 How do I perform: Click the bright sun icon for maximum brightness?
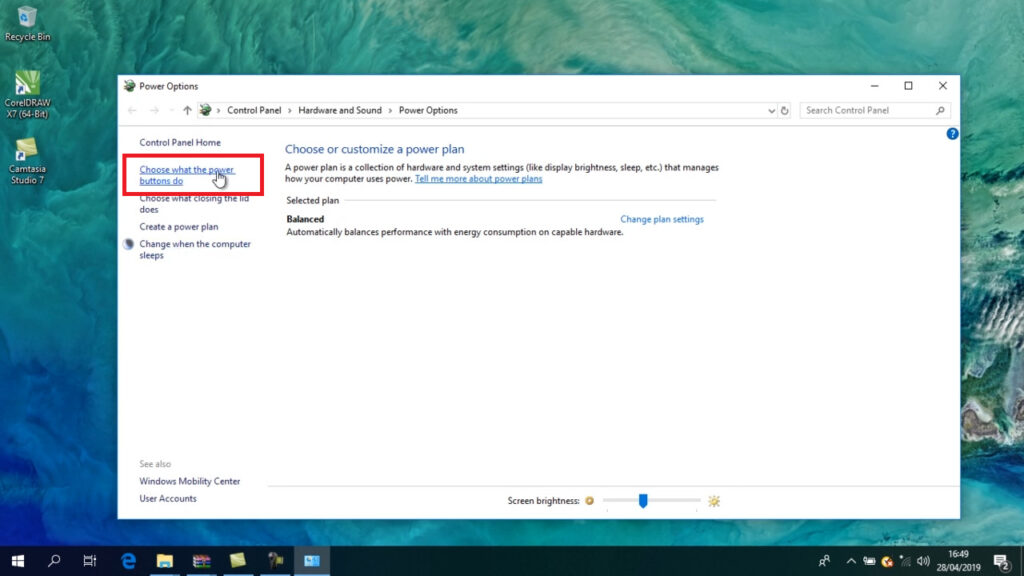pyautogui.click(x=714, y=500)
